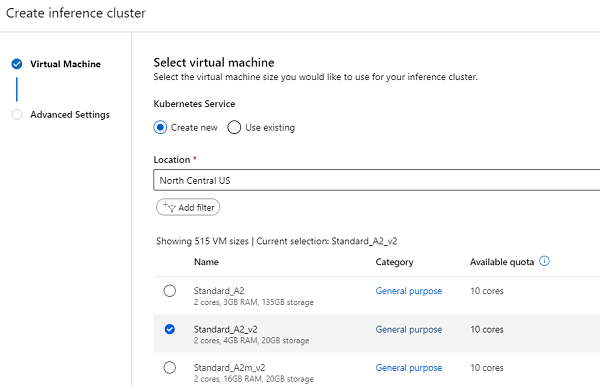Click the Available quota column header

click(x=502, y=262)
